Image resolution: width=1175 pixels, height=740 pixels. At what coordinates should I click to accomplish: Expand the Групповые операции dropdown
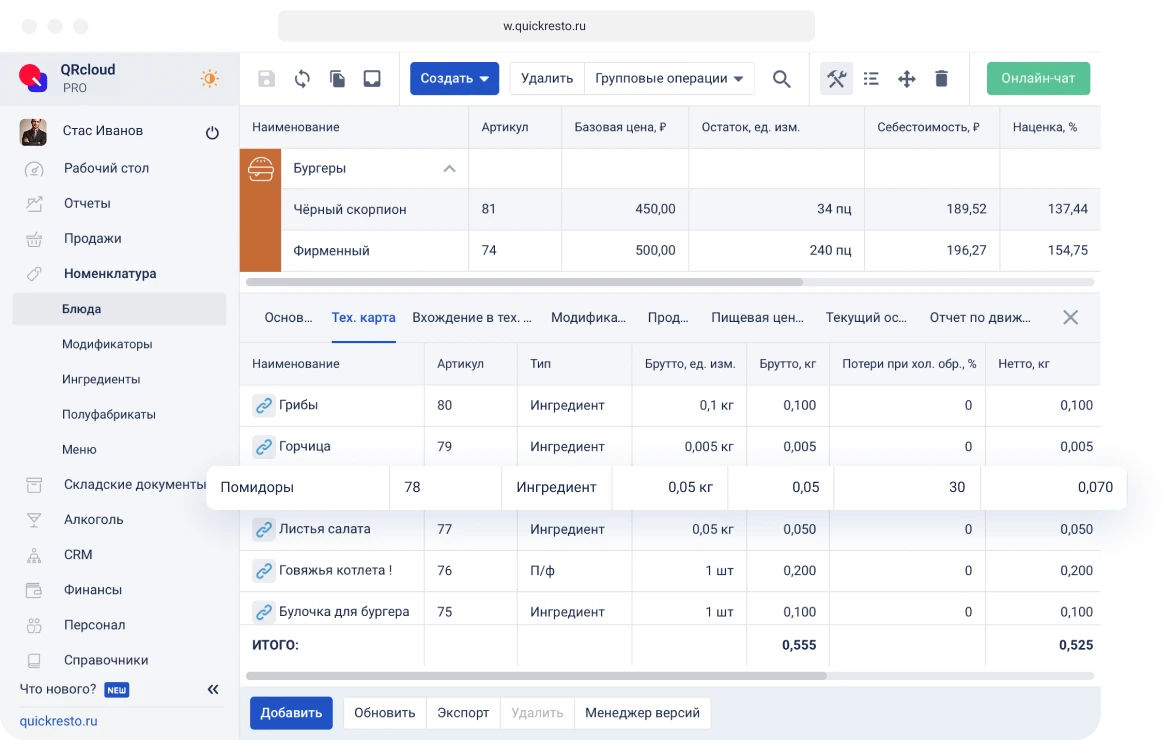669,79
